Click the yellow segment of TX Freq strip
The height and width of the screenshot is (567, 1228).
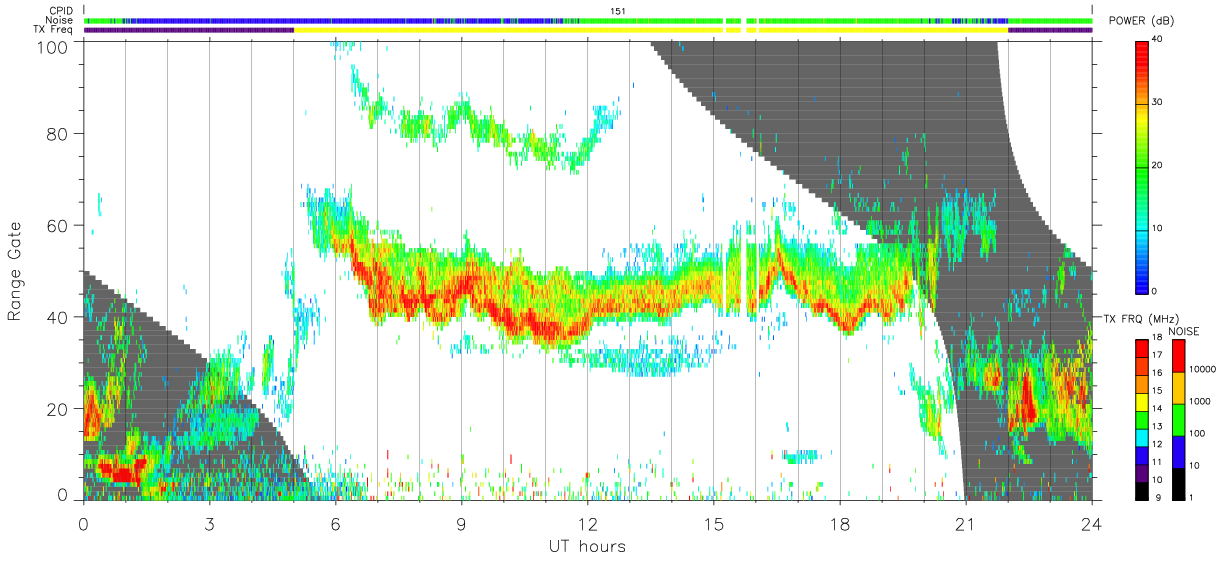[650, 30]
